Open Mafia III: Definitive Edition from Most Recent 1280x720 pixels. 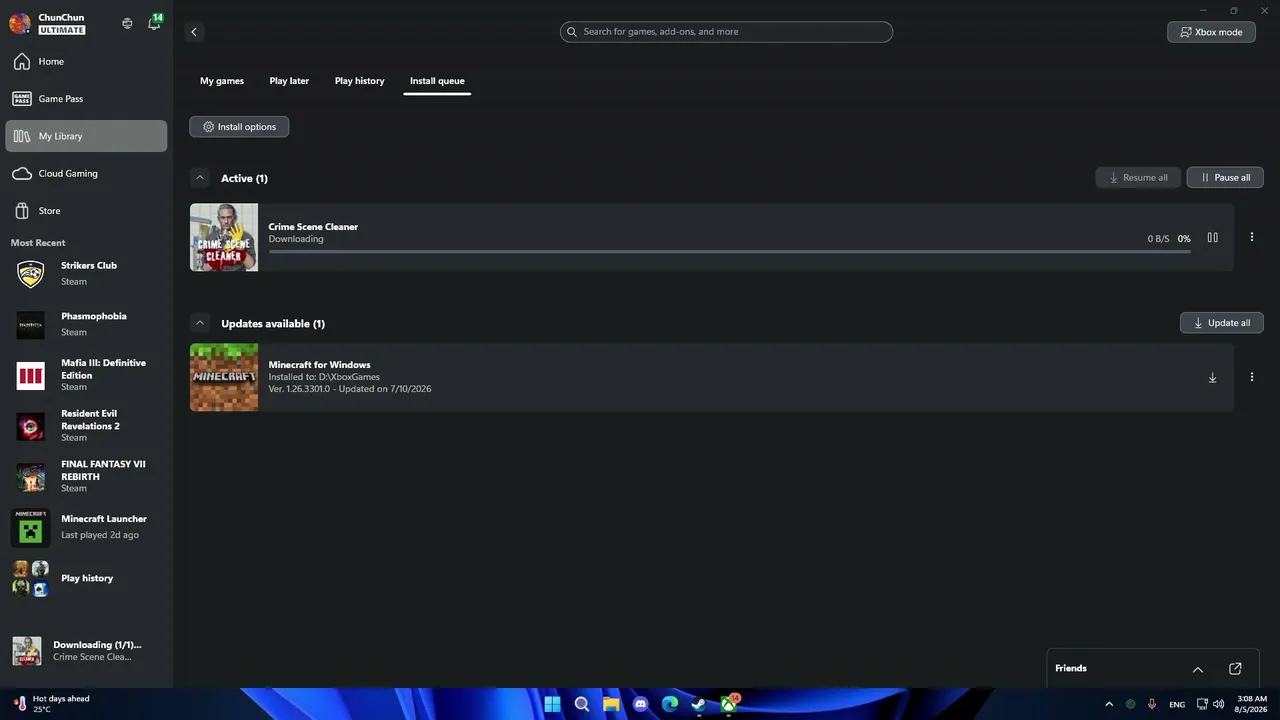click(86, 375)
